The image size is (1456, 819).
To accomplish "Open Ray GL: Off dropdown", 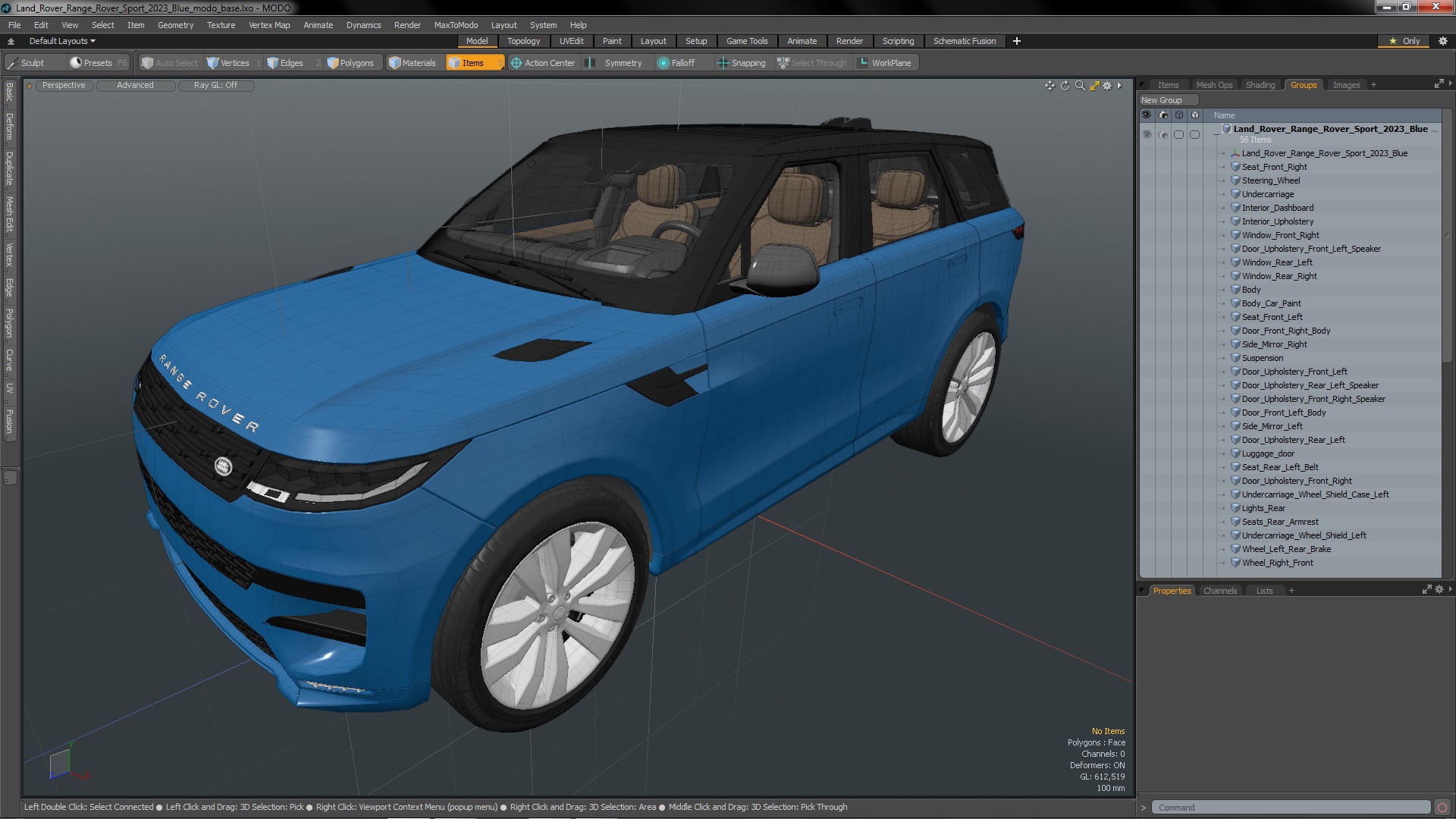I will (x=215, y=85).
